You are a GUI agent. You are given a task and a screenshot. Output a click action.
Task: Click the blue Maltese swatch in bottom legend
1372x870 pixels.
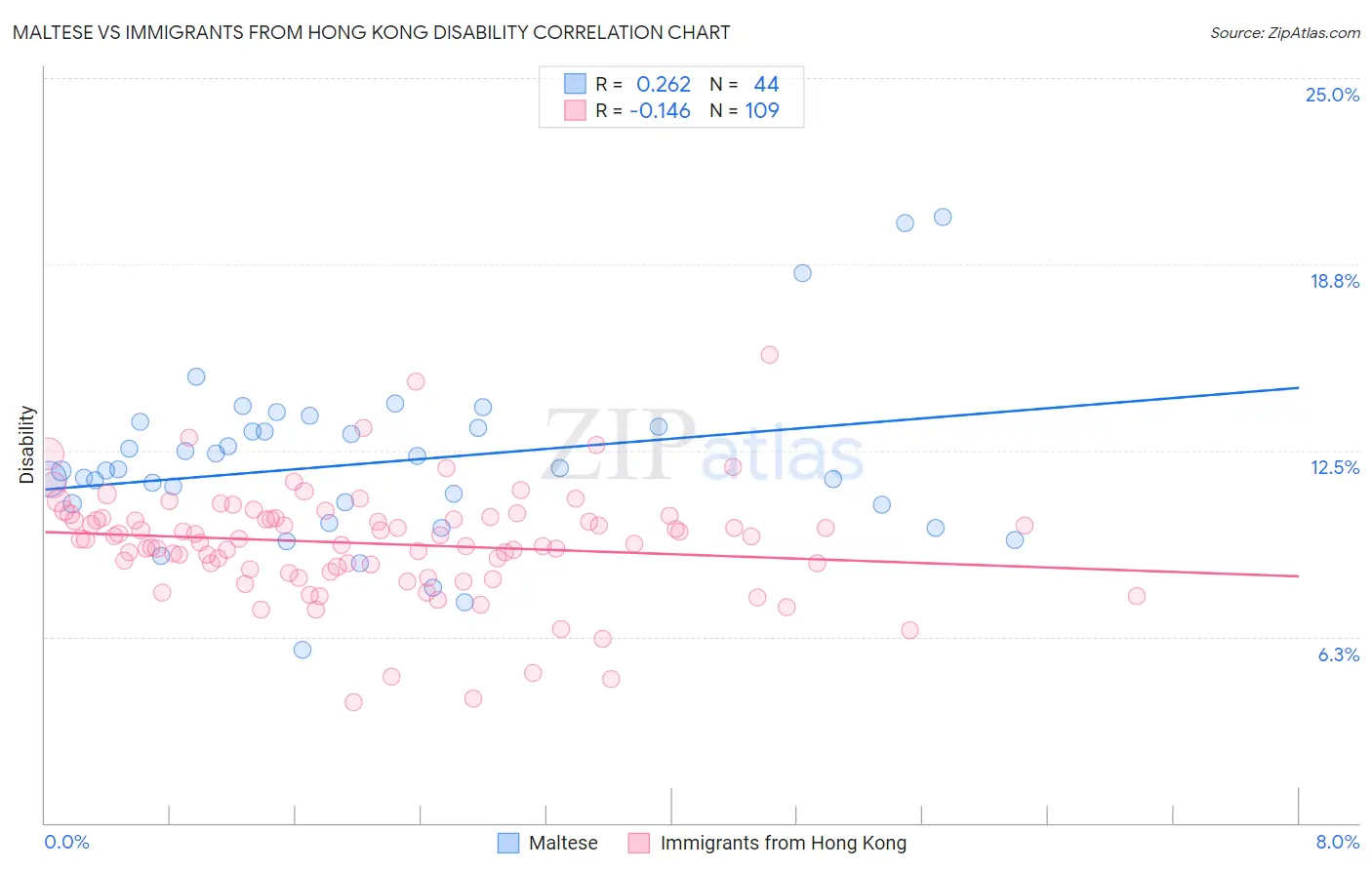click(x=508, y=843)
